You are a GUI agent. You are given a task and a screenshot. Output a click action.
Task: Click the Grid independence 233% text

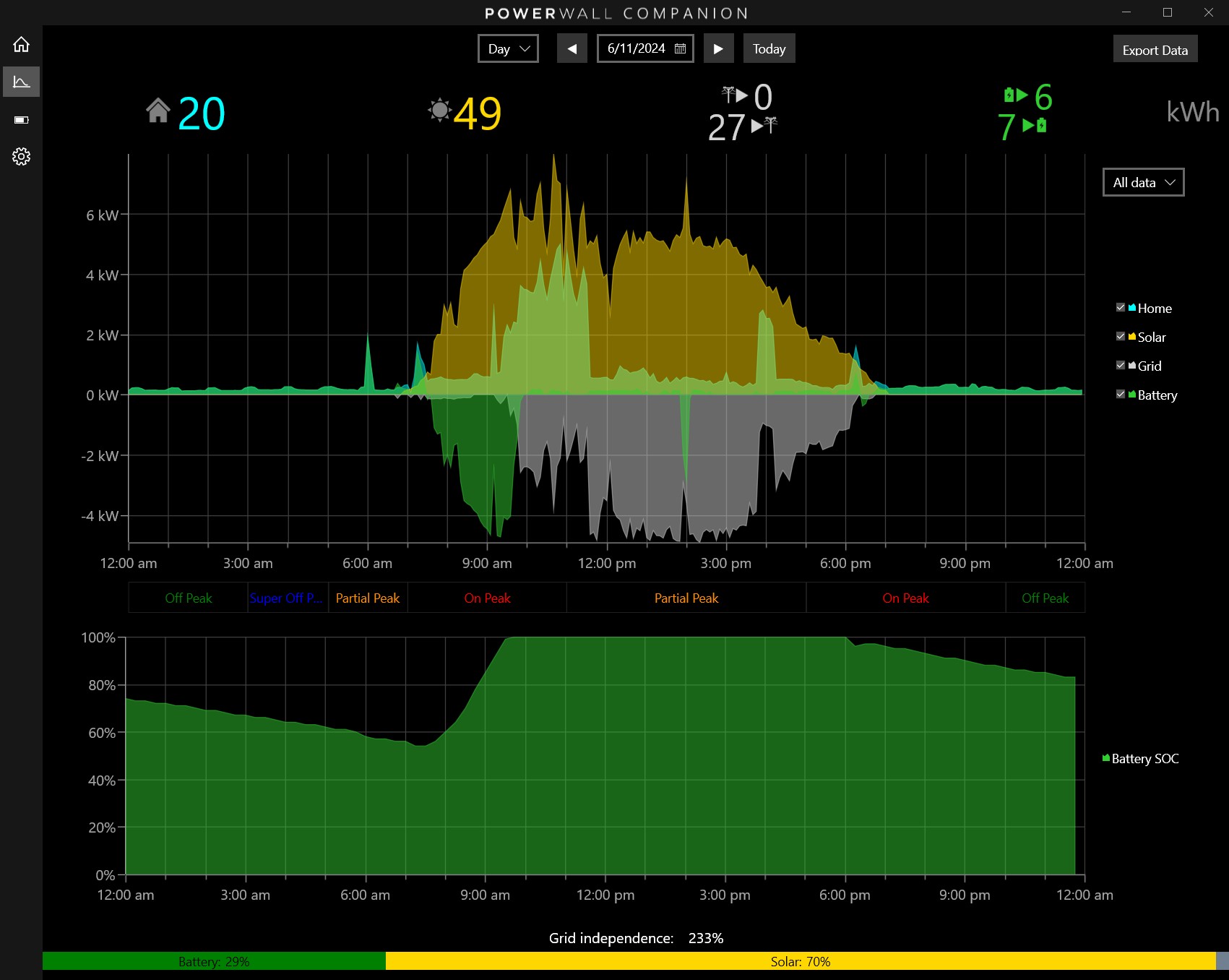tap(636, 938)
